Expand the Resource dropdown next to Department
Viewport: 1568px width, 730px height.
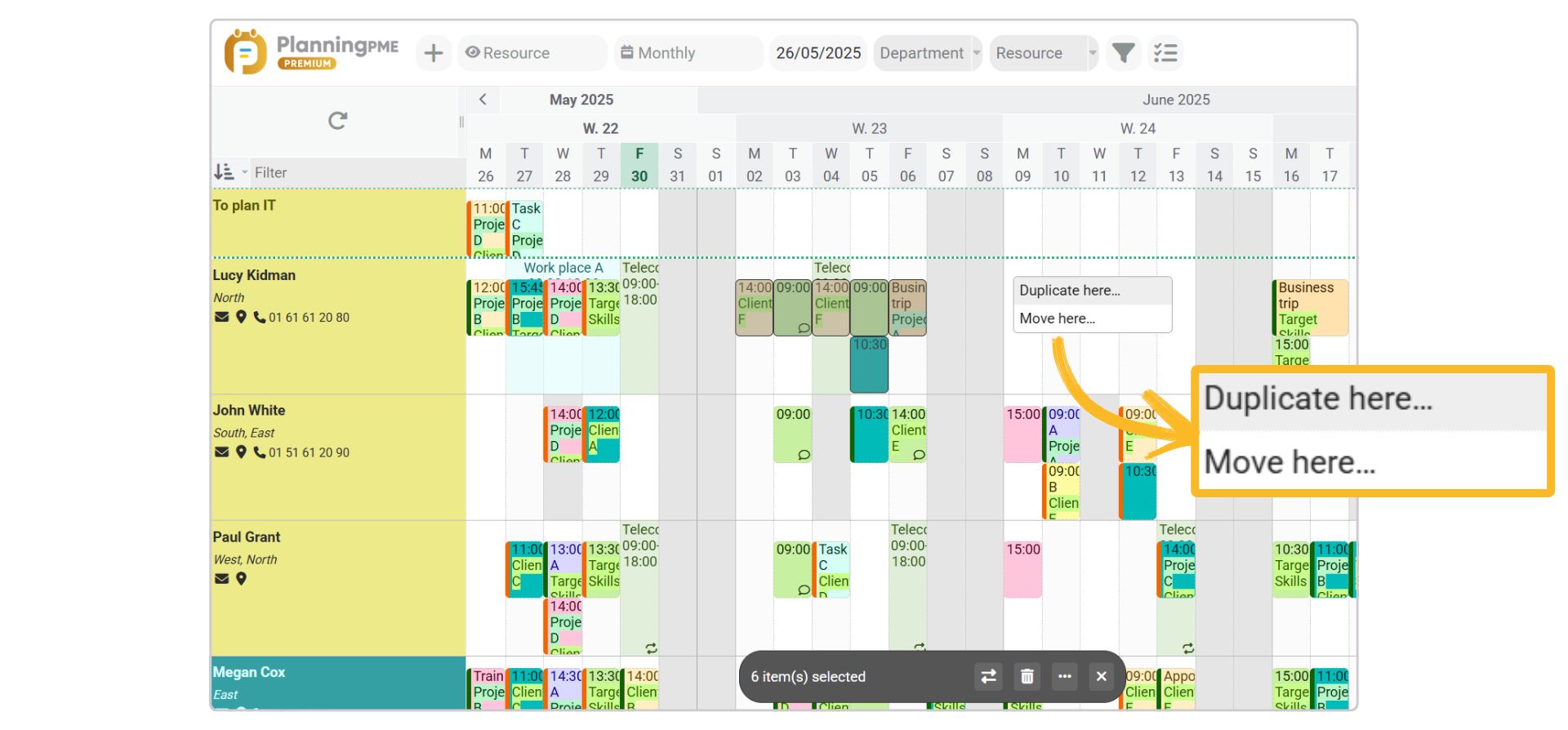tap(1043, 54)
